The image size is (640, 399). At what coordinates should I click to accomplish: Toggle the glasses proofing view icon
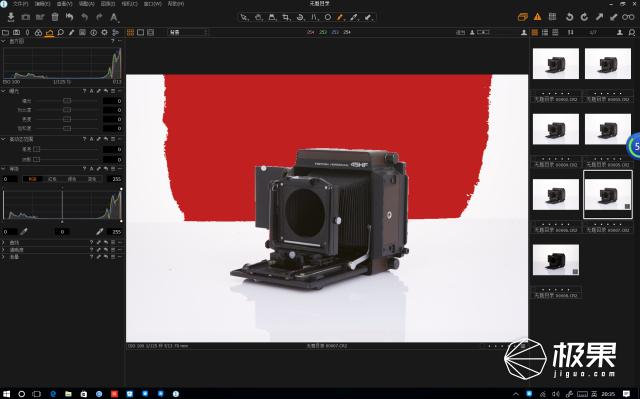point(628,17)
